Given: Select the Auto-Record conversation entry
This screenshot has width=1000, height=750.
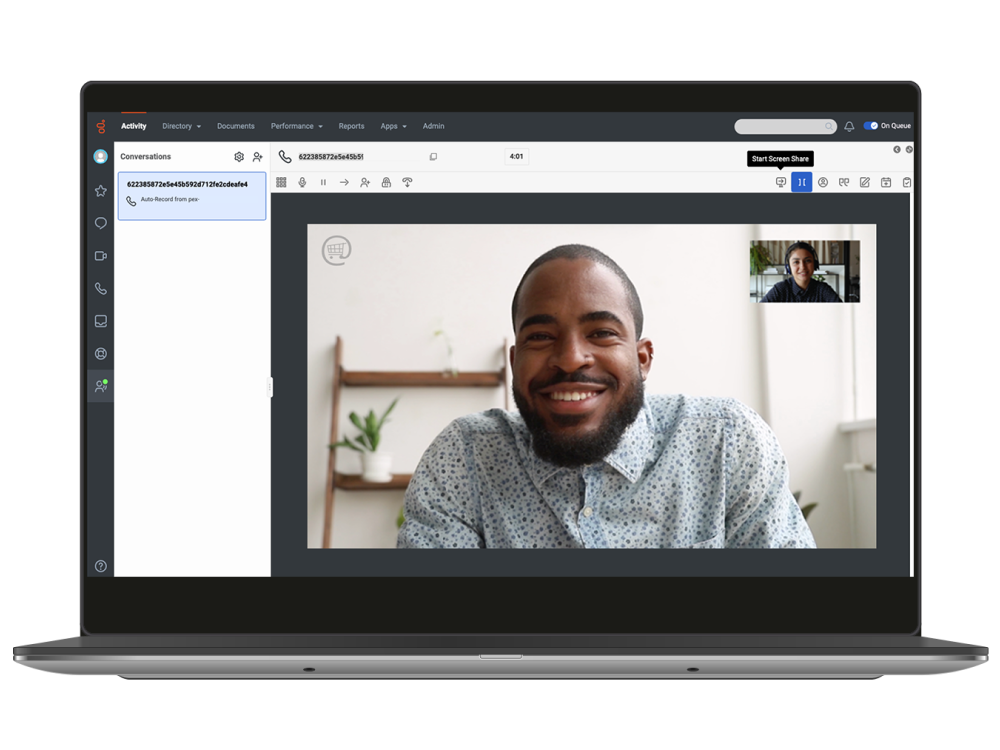Looking at the screenshot, I should [192, 196].
